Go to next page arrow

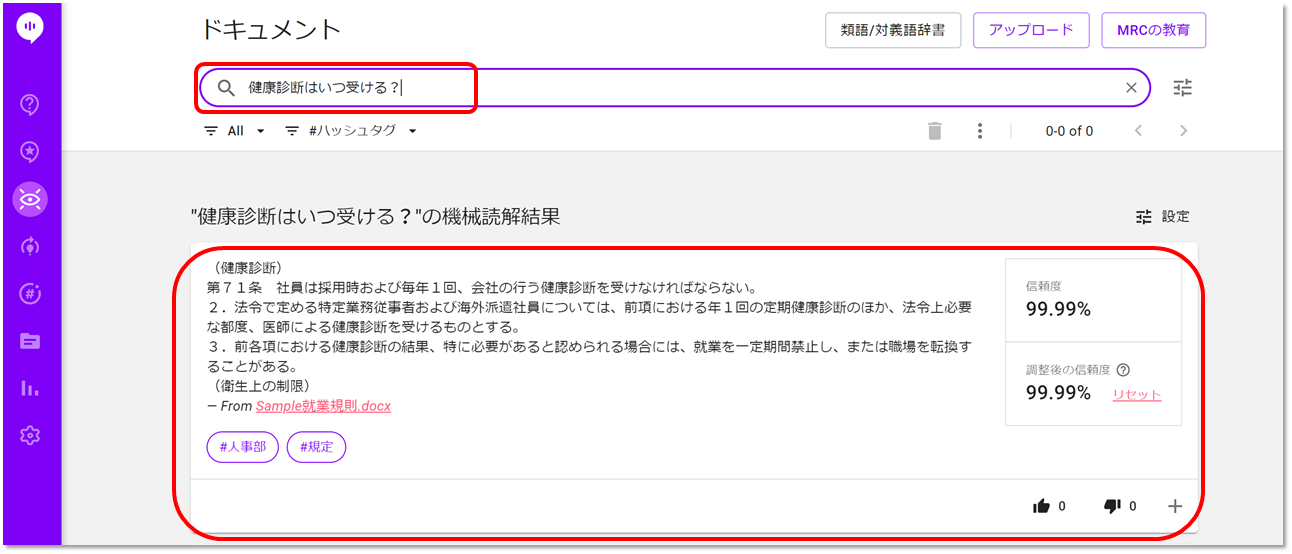pyautogui.click(x=1184, y=131)
